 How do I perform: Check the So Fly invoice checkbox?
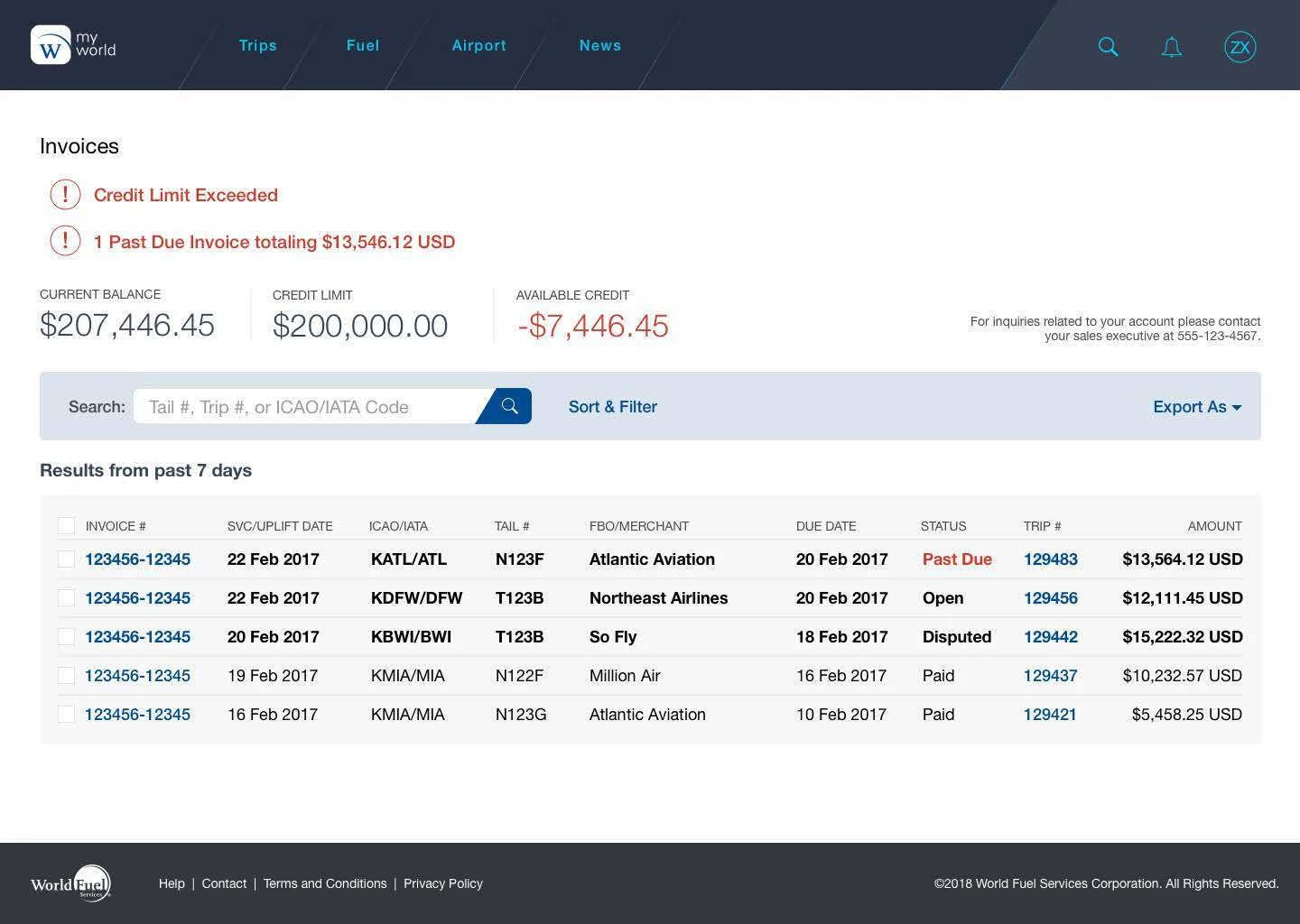pyautogui.click(x=66, y=636)
